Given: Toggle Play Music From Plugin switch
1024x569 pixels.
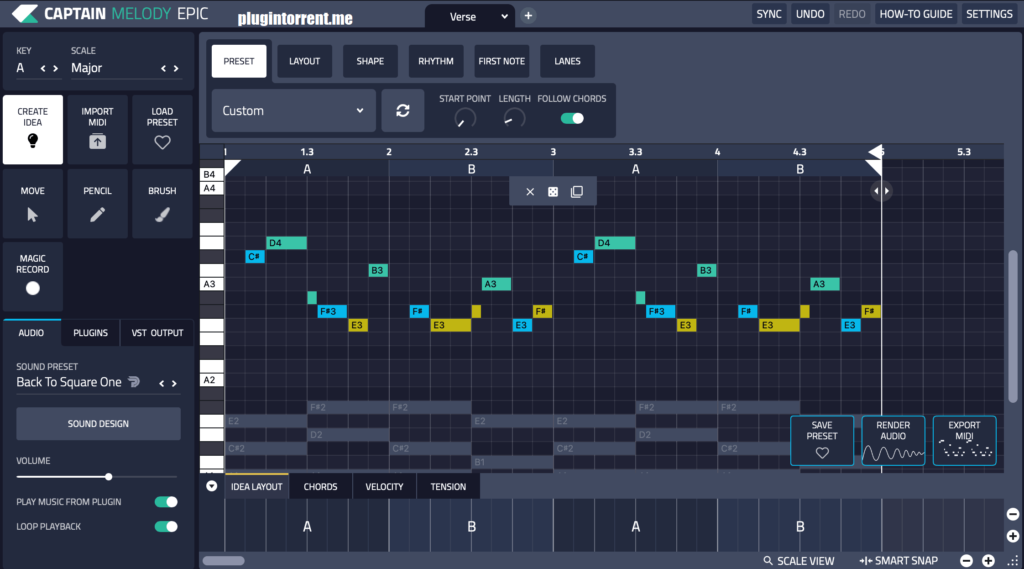Looking at the screenshot, I should tap(166, 502).
